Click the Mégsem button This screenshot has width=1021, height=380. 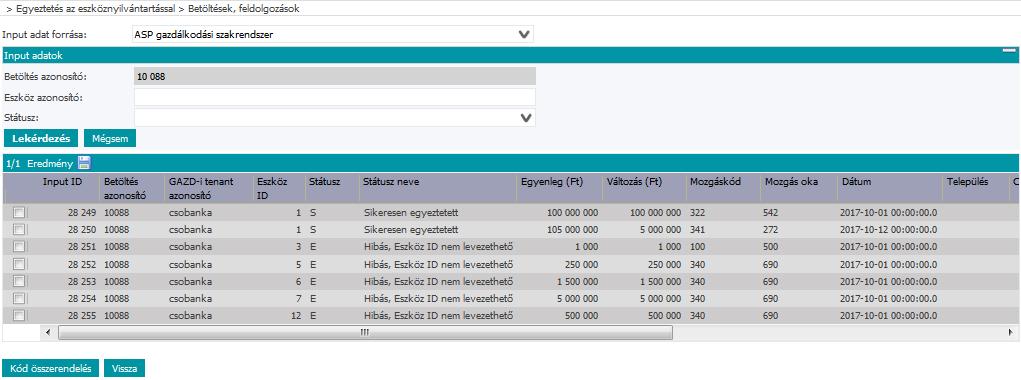pyautogui.click(x=110, y=138)
